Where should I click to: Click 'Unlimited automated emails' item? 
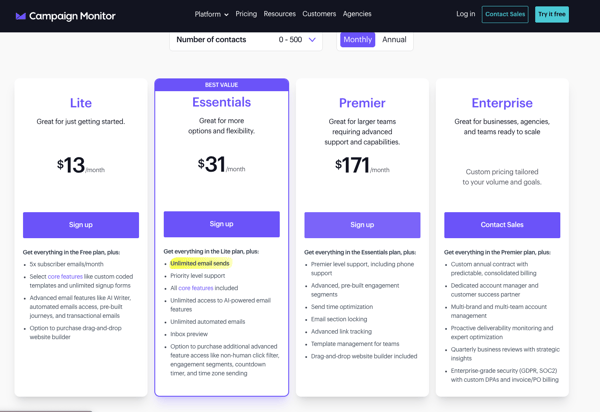[208, 322]
